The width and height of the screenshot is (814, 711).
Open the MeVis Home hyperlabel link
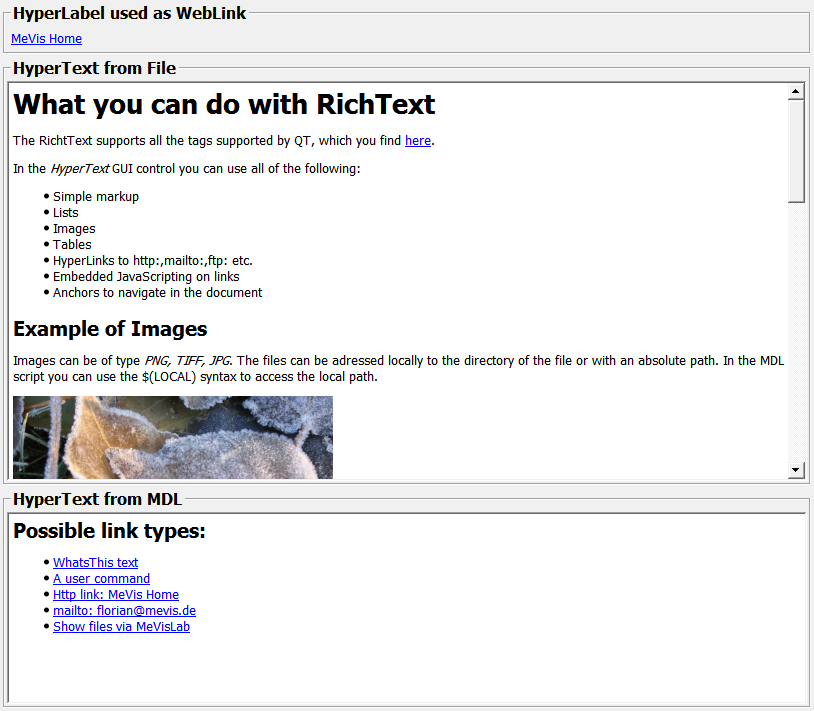pos(46,39)
